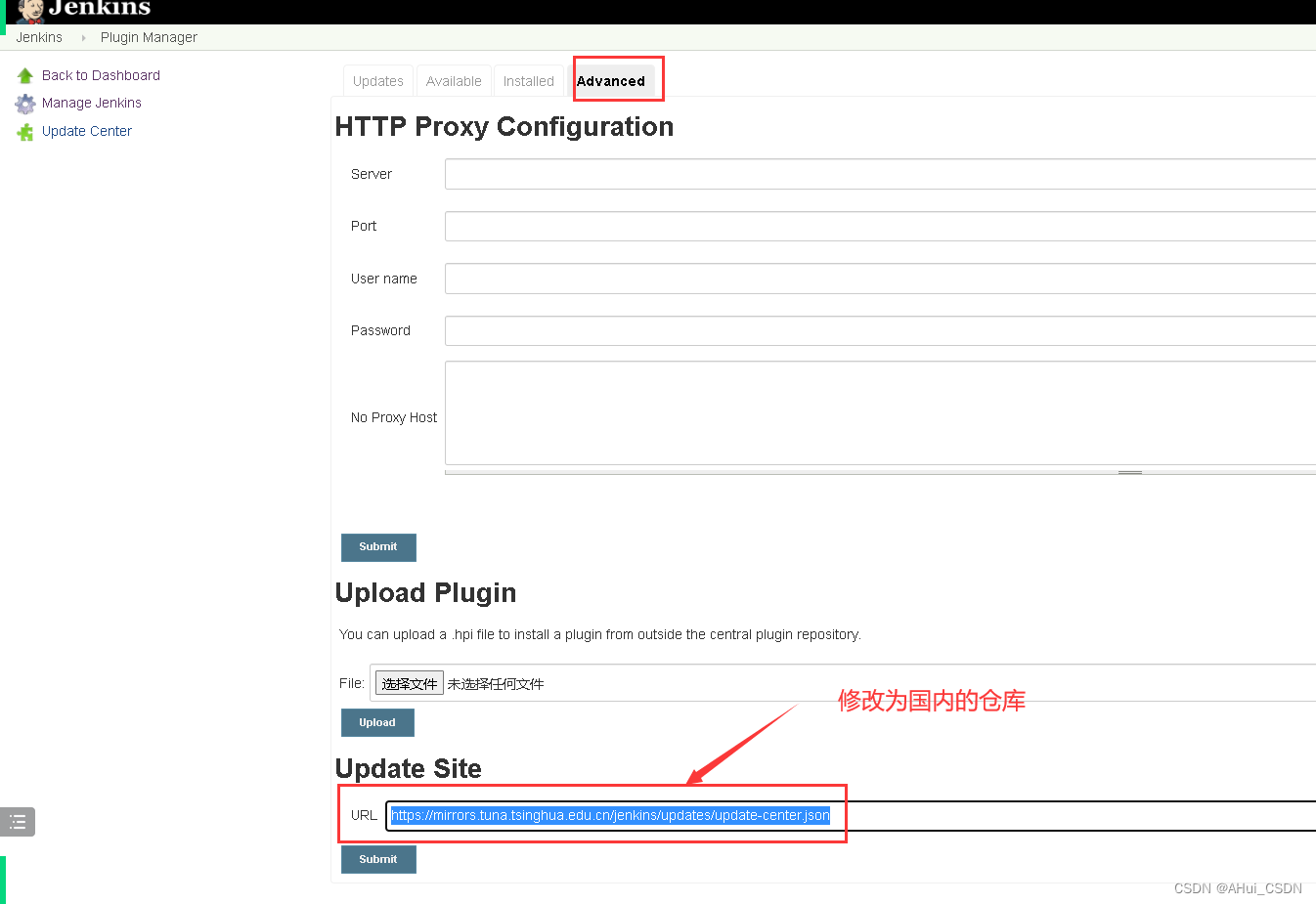Image resolution: width=1316 pixels, height=904 pixels.
Task: Select the Advanced tab
Action: 611,81
